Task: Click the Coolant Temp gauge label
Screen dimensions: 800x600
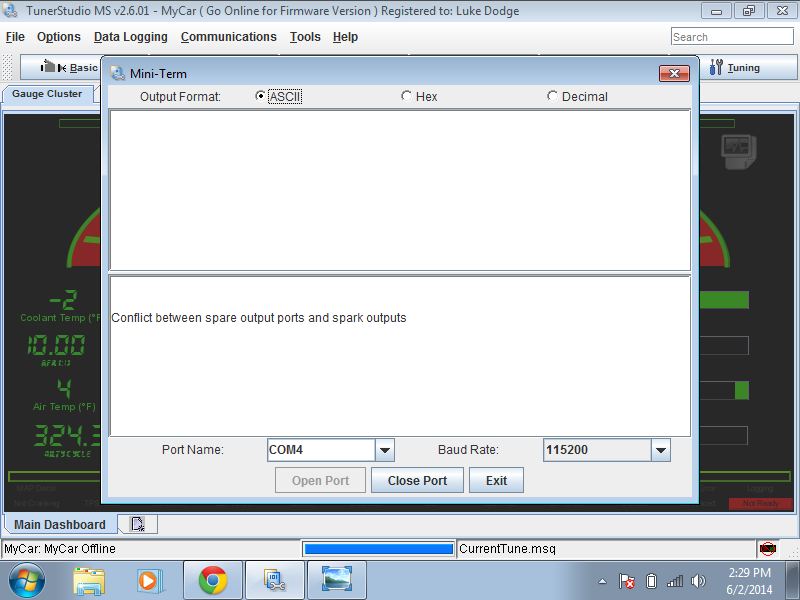Action: [60, 318]
